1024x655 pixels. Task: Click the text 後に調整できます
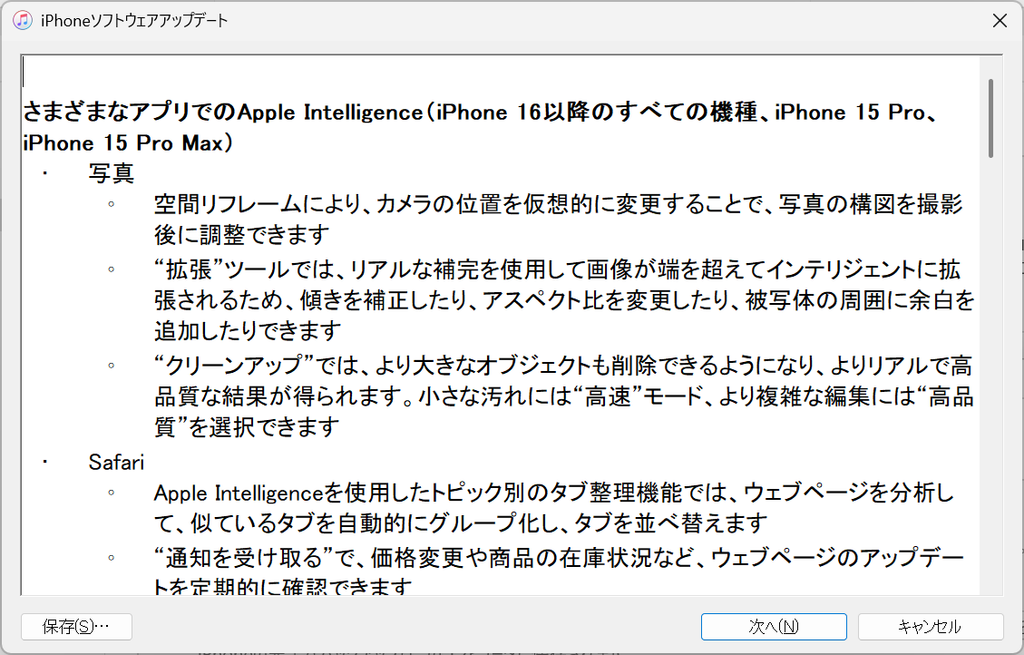coord(242,234)
